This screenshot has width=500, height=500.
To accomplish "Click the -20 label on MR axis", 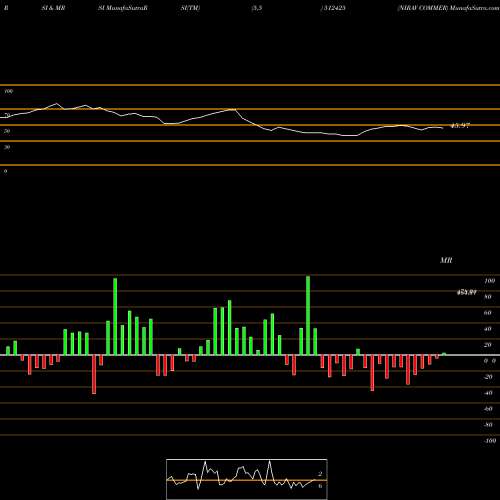I will [x=488, y=377].
